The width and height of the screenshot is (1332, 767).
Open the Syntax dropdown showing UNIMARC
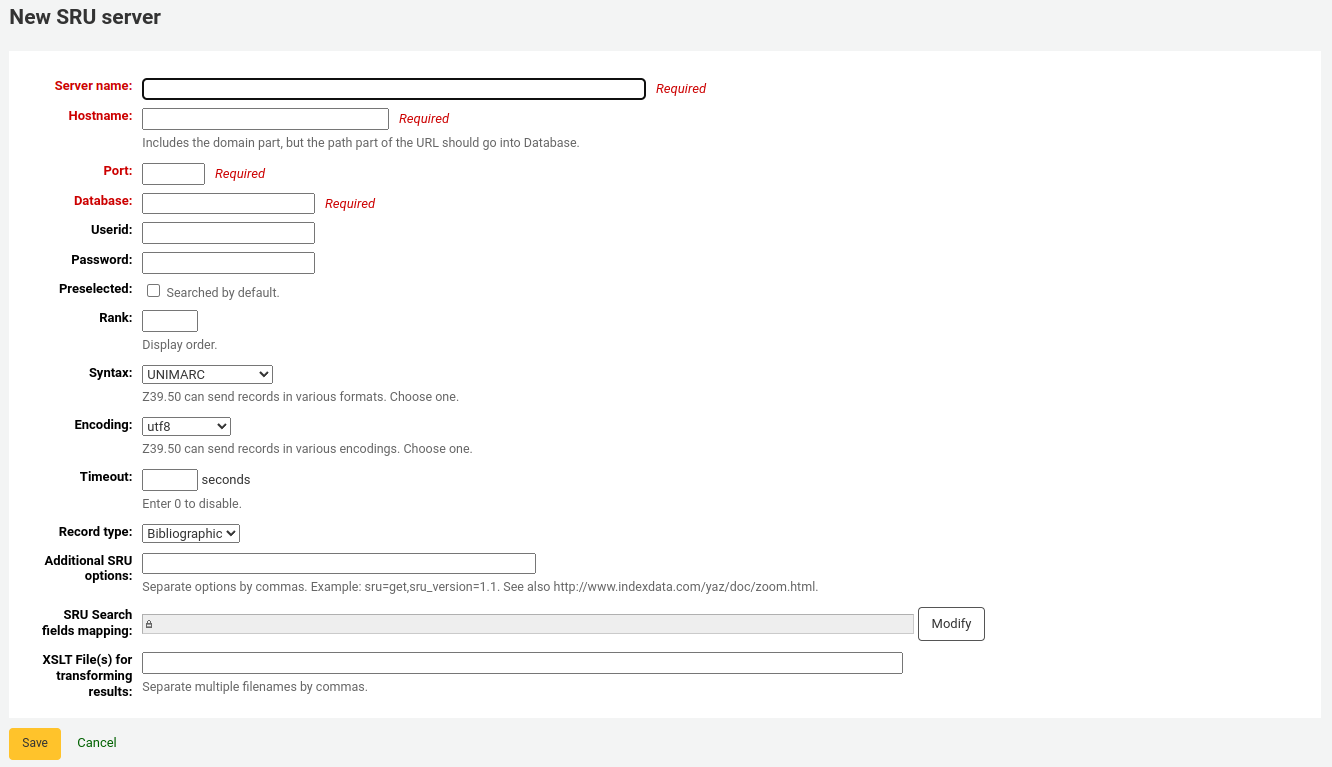pos(207,374)
